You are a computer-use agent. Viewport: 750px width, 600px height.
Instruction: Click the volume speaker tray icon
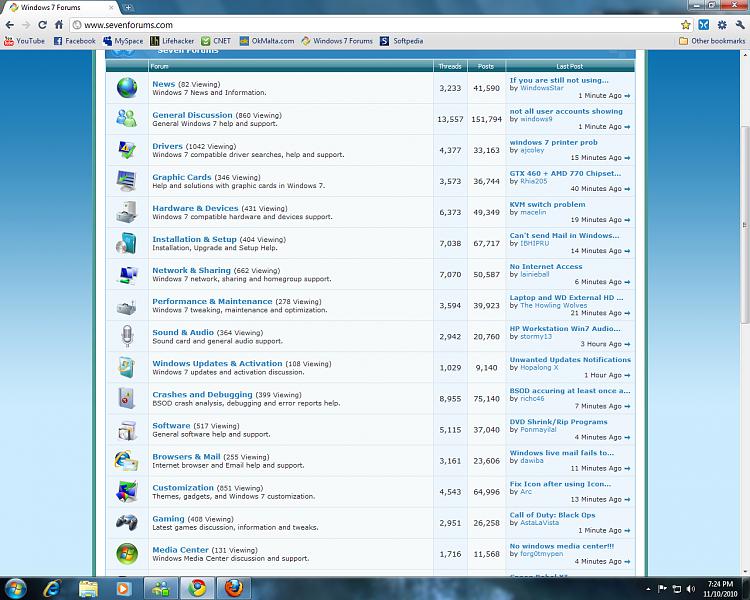(690, 589)
